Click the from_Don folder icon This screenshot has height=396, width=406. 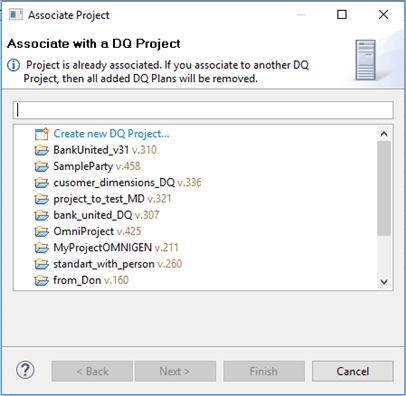coord(42,280)
